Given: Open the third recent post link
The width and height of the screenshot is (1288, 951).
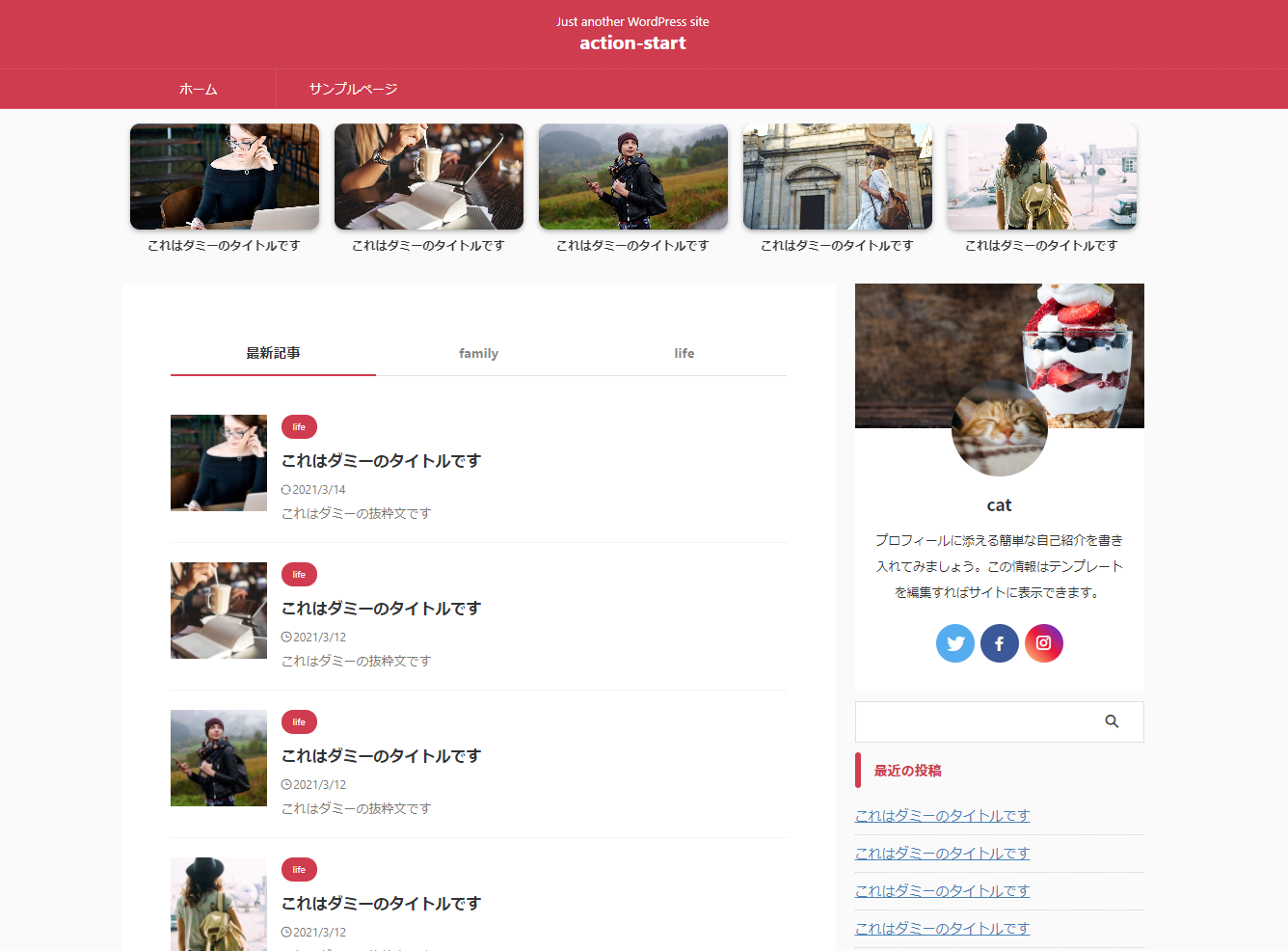Looking at the screenshot, I should [942, 891].
